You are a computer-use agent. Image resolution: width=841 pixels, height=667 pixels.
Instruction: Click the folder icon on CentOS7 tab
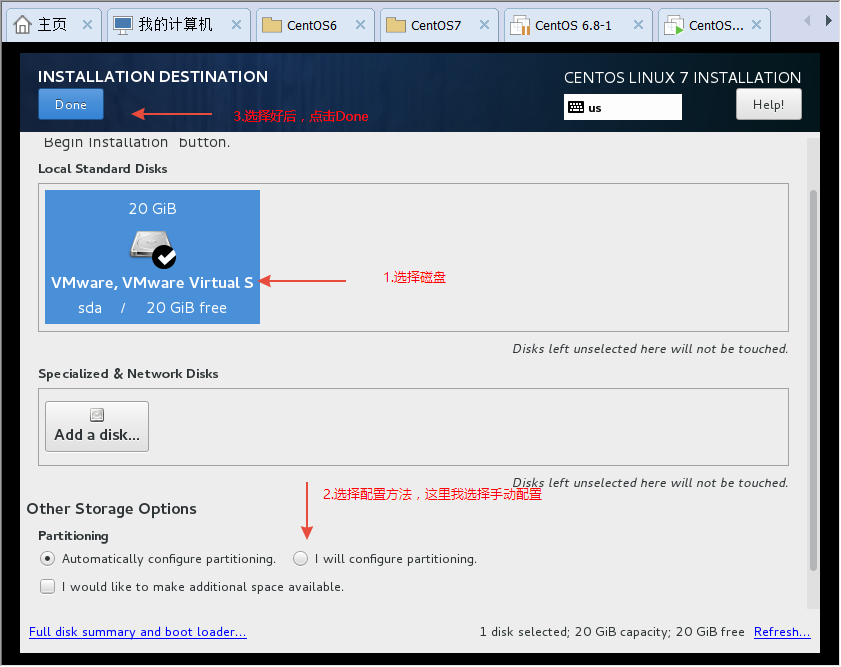click(x=396, y=25)
